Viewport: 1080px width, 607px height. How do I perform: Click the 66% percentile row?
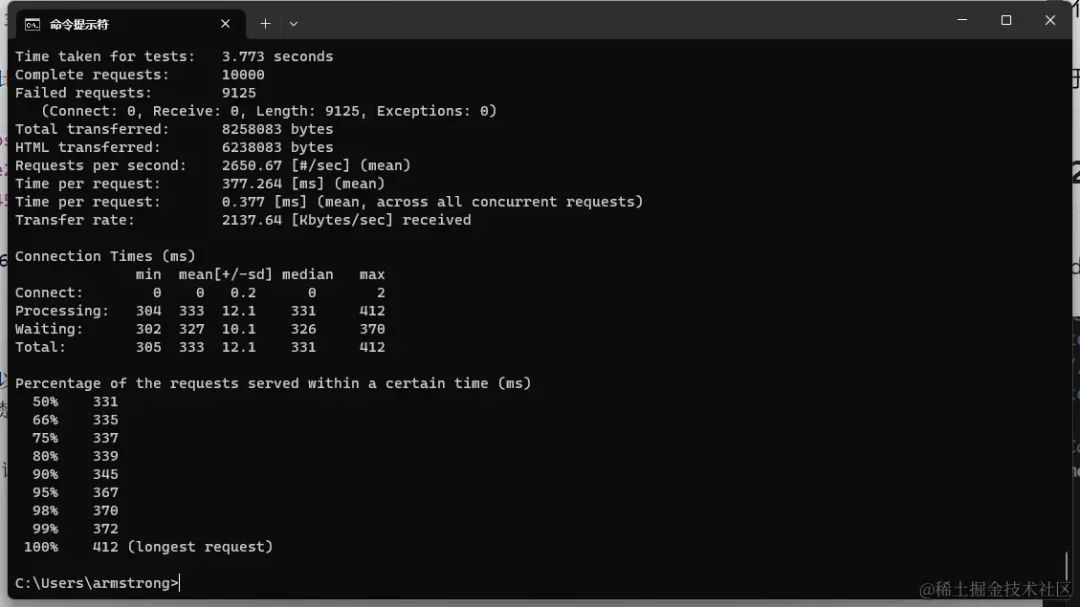point(75,420)
